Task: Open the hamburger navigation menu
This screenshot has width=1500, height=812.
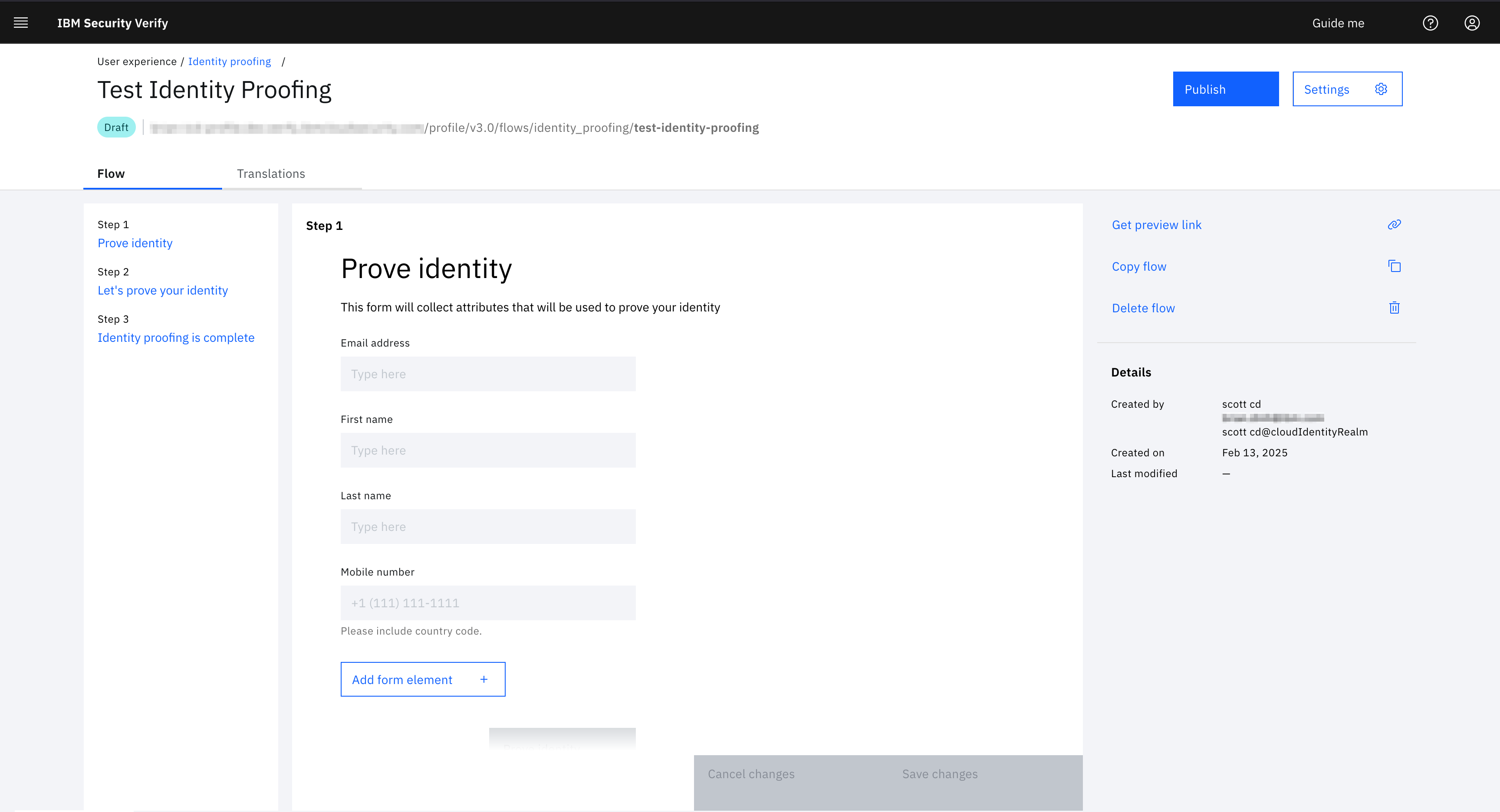Action: (x=21, y=23)
